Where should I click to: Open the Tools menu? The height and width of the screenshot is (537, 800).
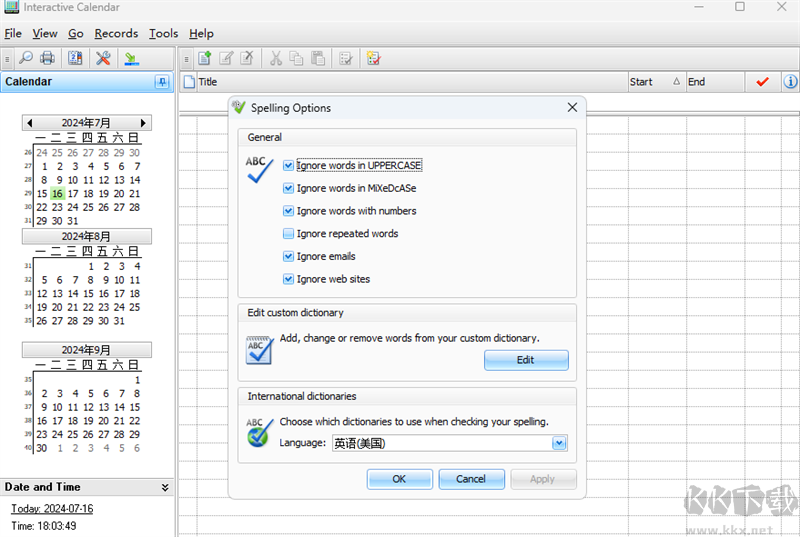click(x=163, y=33)
